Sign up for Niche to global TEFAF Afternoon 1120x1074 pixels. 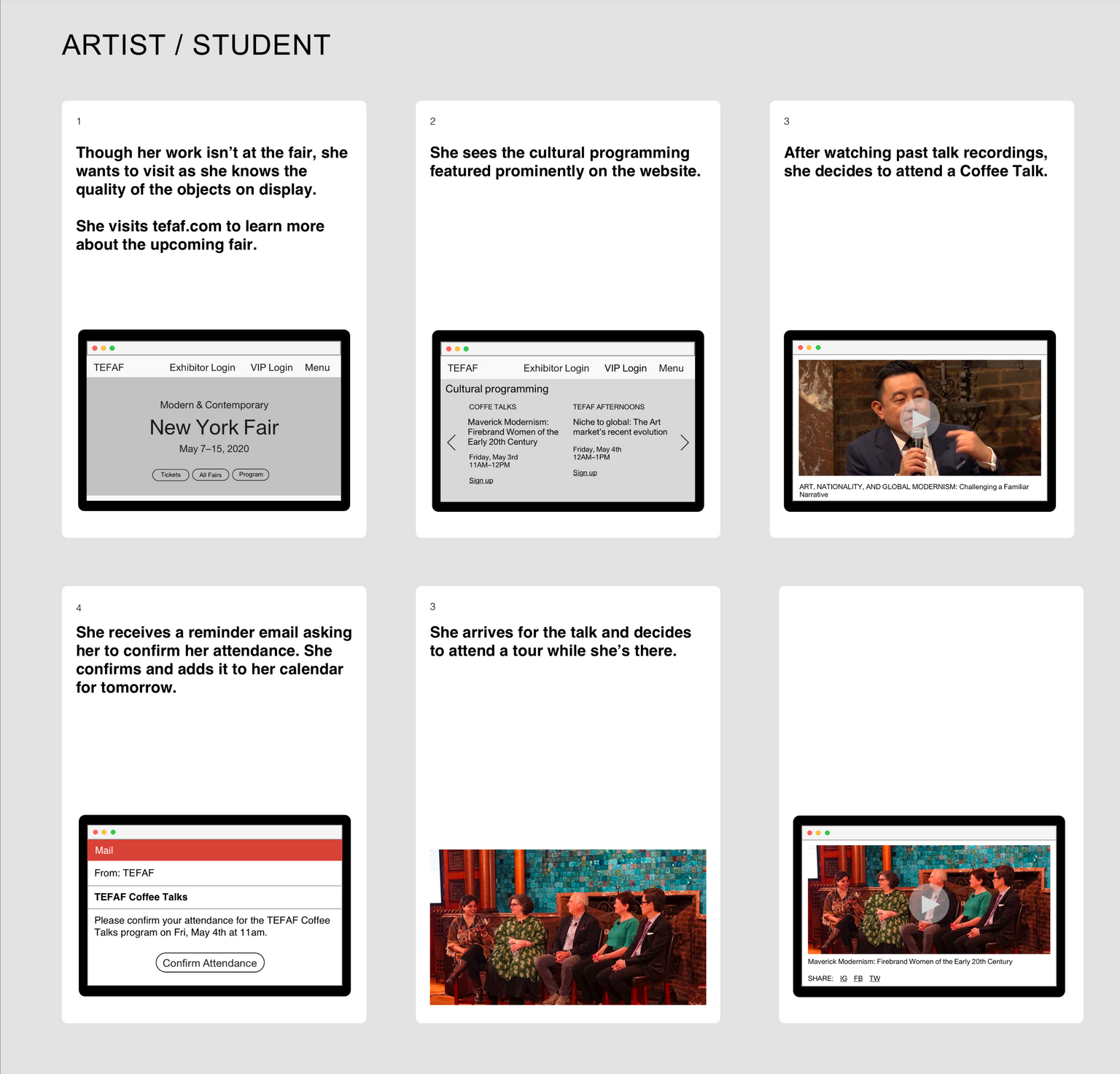pyautogui.click(x=585, y=473)
